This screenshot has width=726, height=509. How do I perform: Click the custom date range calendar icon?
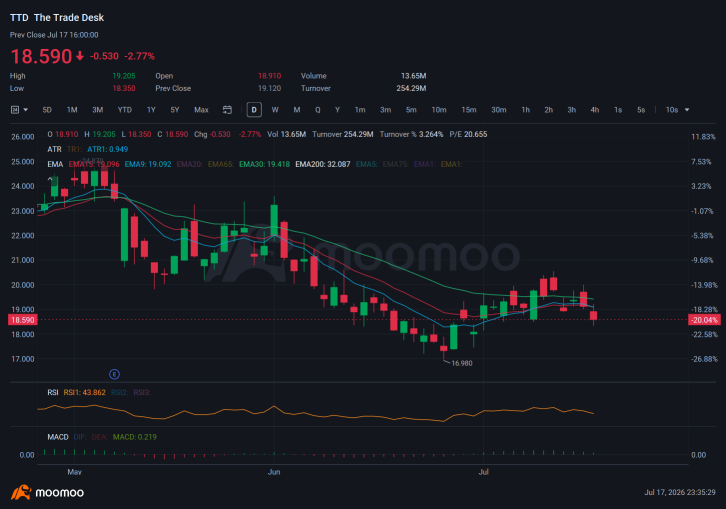227,110
